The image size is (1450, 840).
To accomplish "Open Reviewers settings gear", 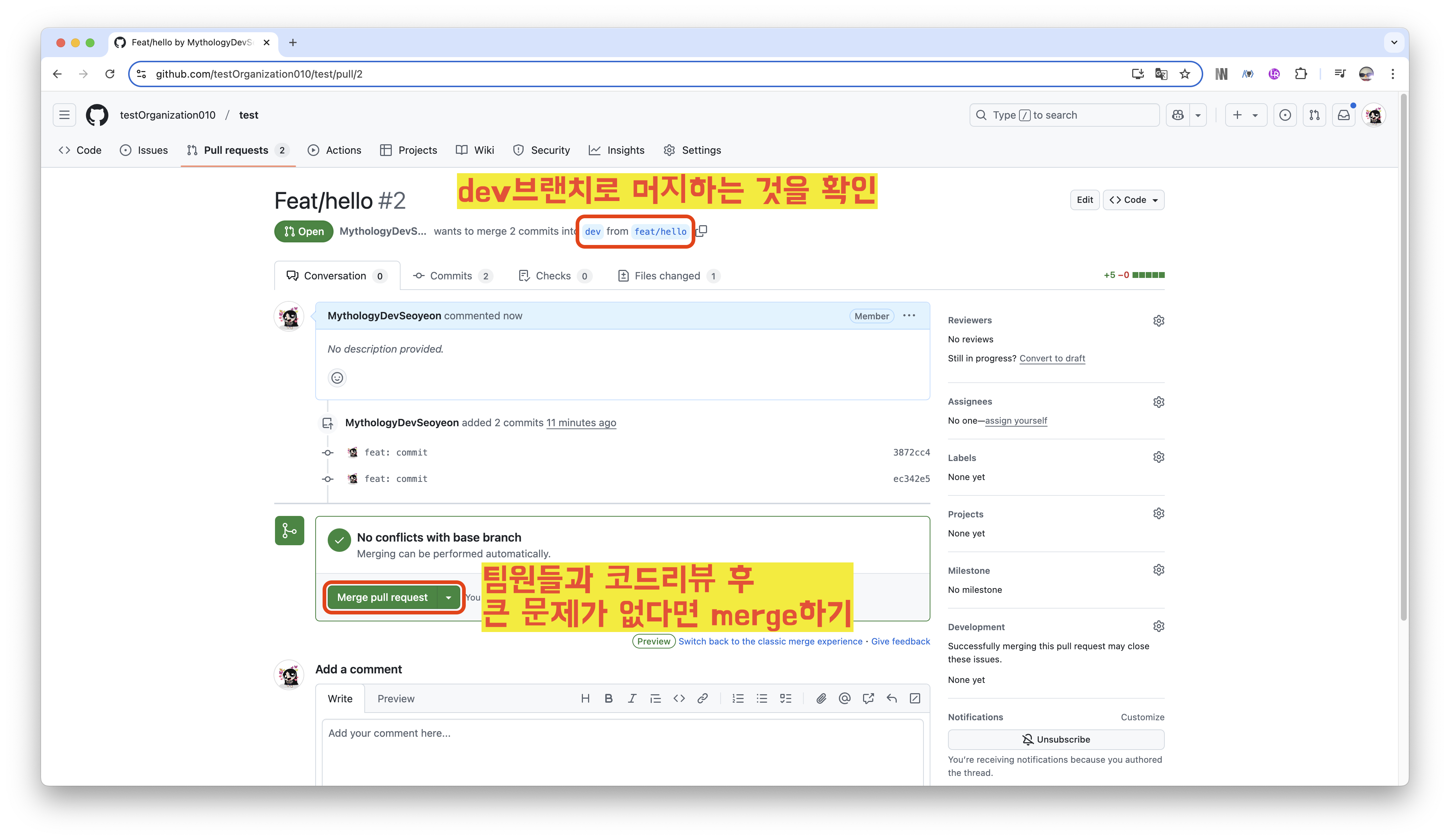I will pos(1158,320).
